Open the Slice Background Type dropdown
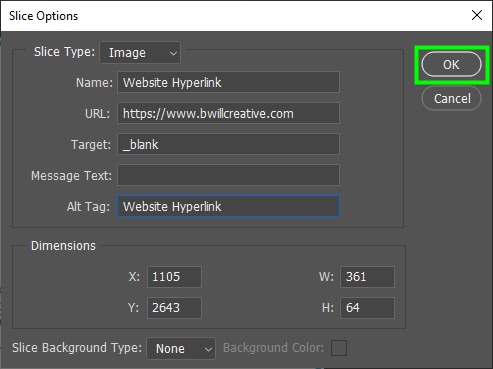493x369 pixels. pos(181,348)
